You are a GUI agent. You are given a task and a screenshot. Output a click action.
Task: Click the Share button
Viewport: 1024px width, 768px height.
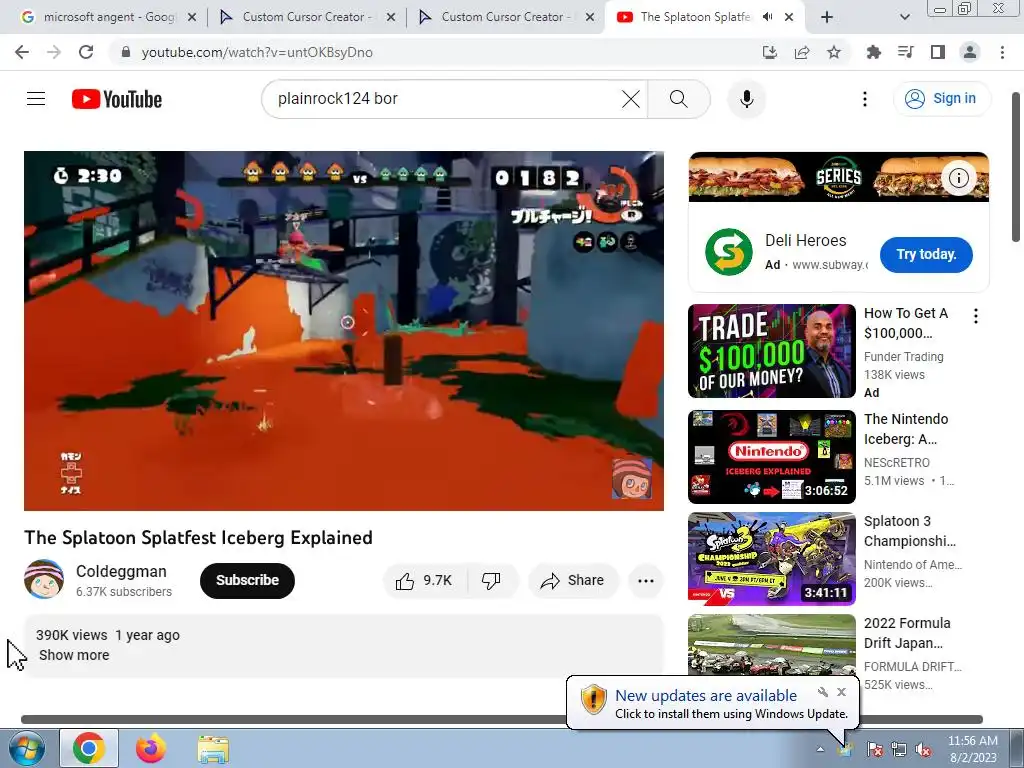(573, 581)
